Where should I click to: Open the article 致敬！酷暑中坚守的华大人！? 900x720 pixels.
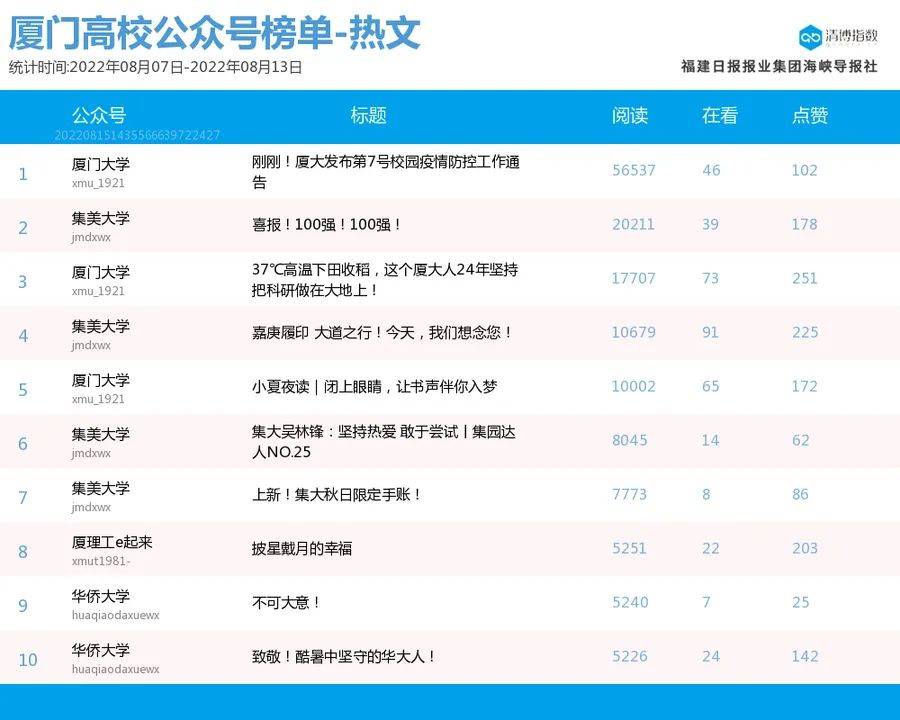(x=344, y=656)
